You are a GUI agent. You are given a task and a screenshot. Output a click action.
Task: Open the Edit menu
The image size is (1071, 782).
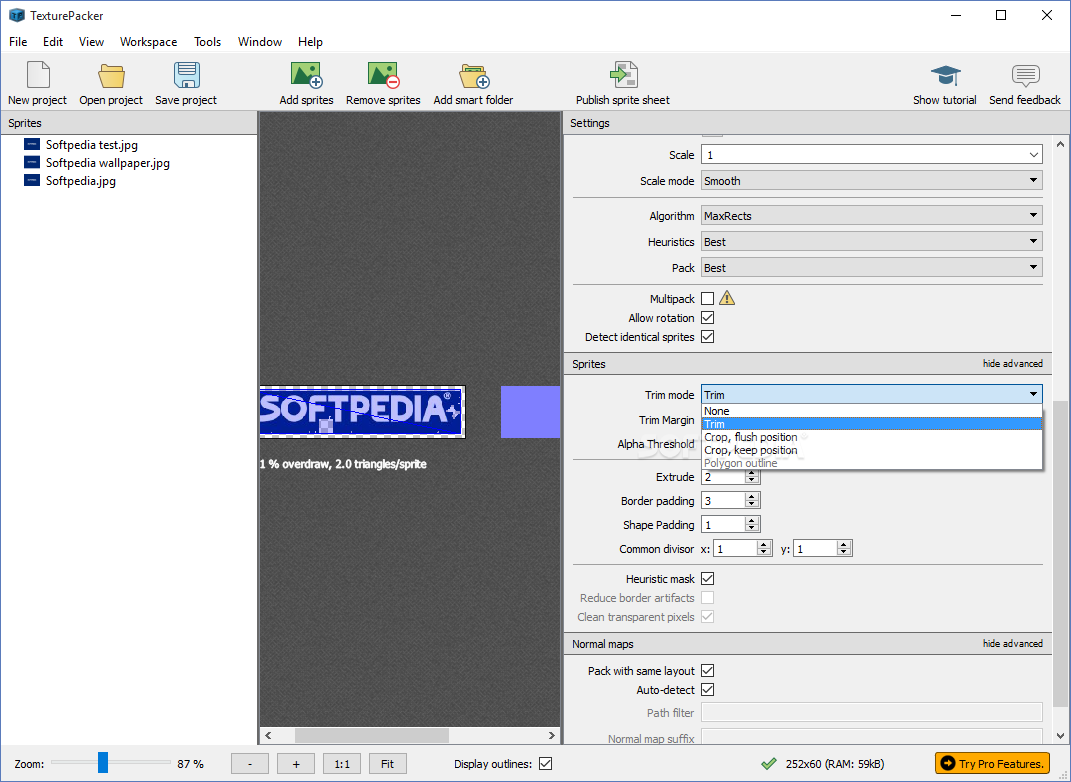click(x=53, y=42)
